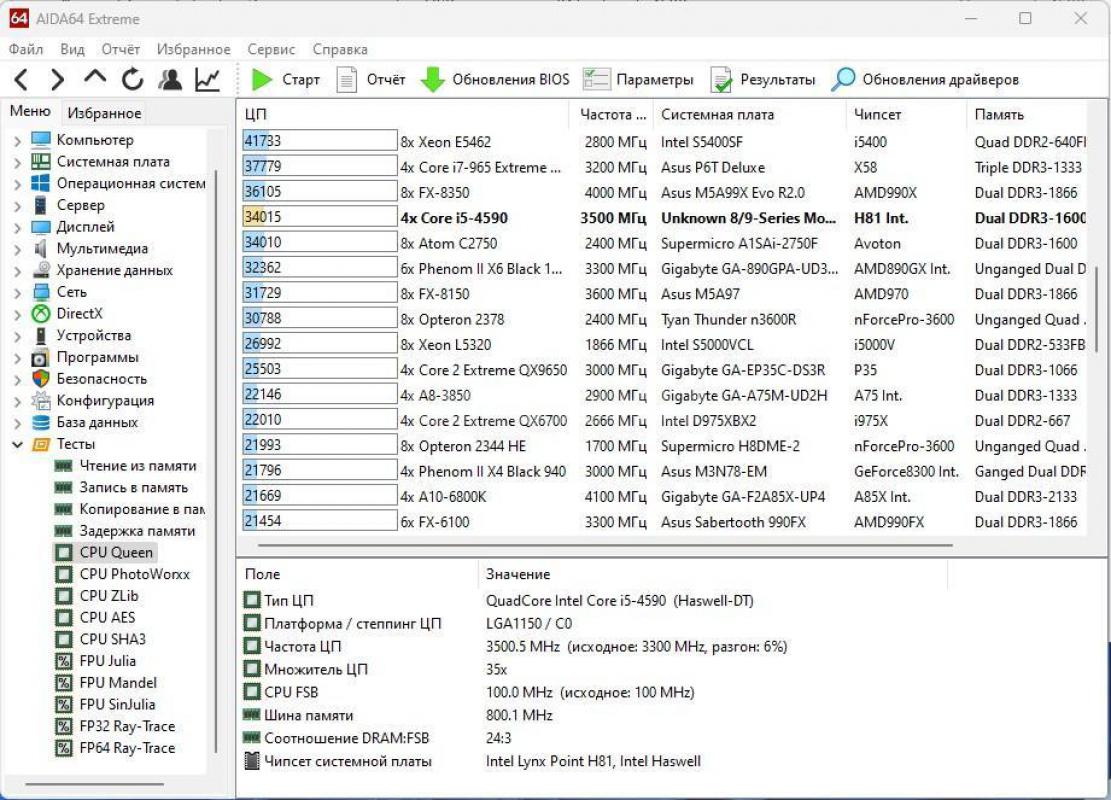Open the graph chart toolbar icon
The image size is (1111, 800).
(x=207, y=80)
